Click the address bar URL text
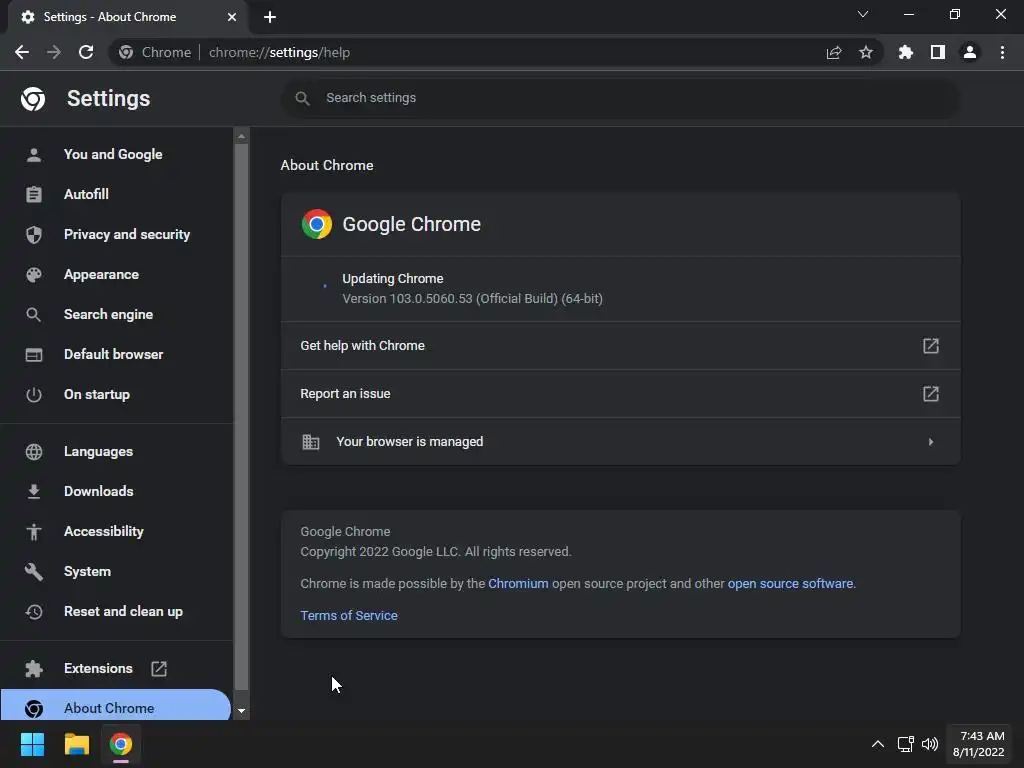 coord(279,52)
